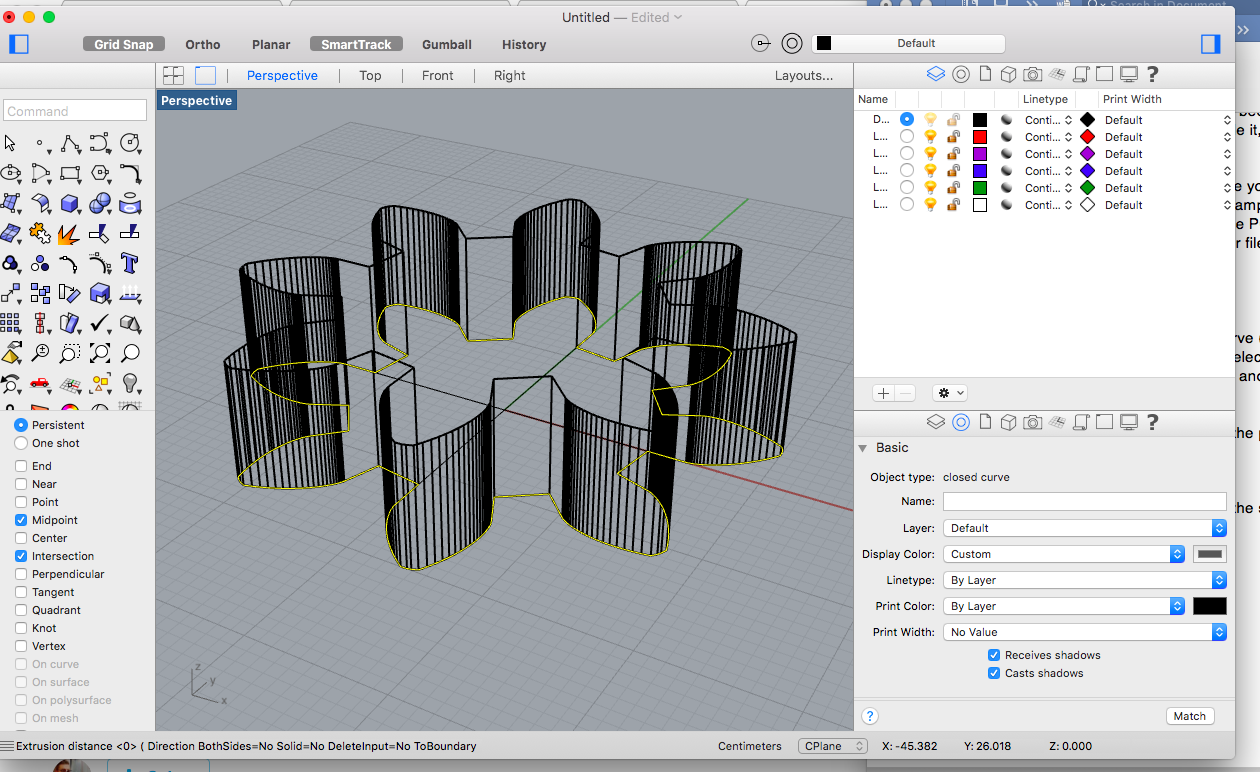Enable the End object snap
1260x772 pixels.
(21, 466)
